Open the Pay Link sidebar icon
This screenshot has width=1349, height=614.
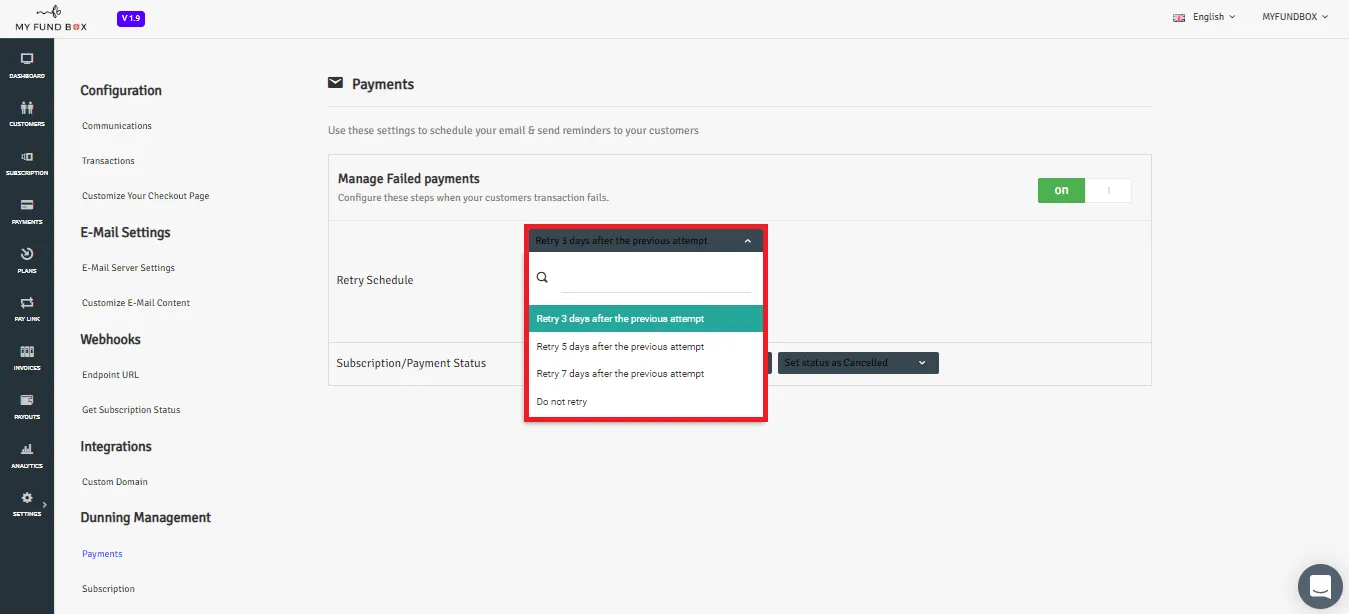(27, 303)
